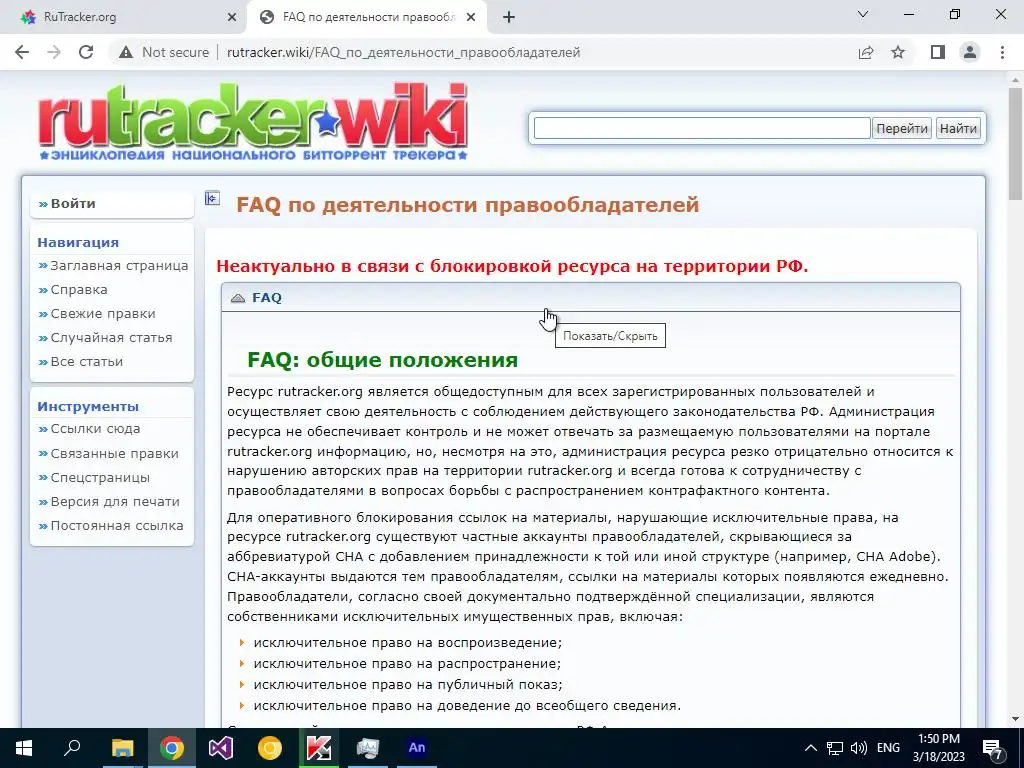Open the Постоянная ссылка link
The width and height of the screenshot is (1024, 768).
pos(117,526)
